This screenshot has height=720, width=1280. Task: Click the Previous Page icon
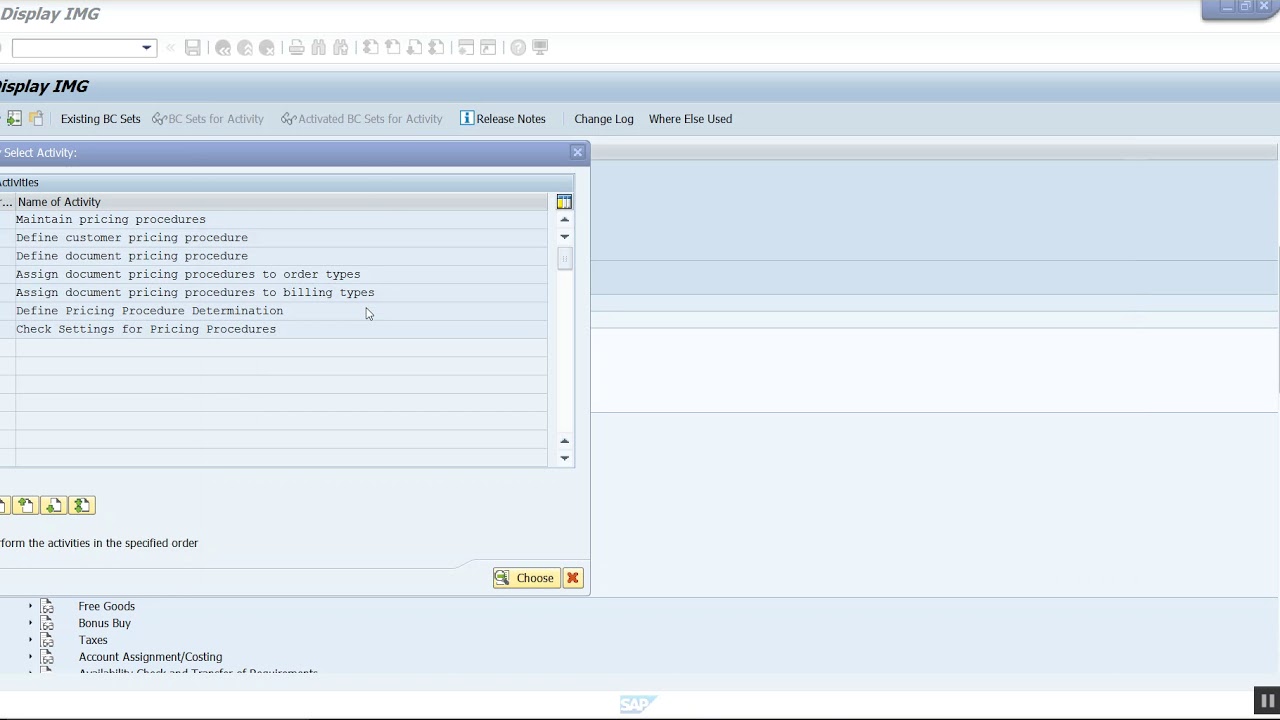point(393,48)
